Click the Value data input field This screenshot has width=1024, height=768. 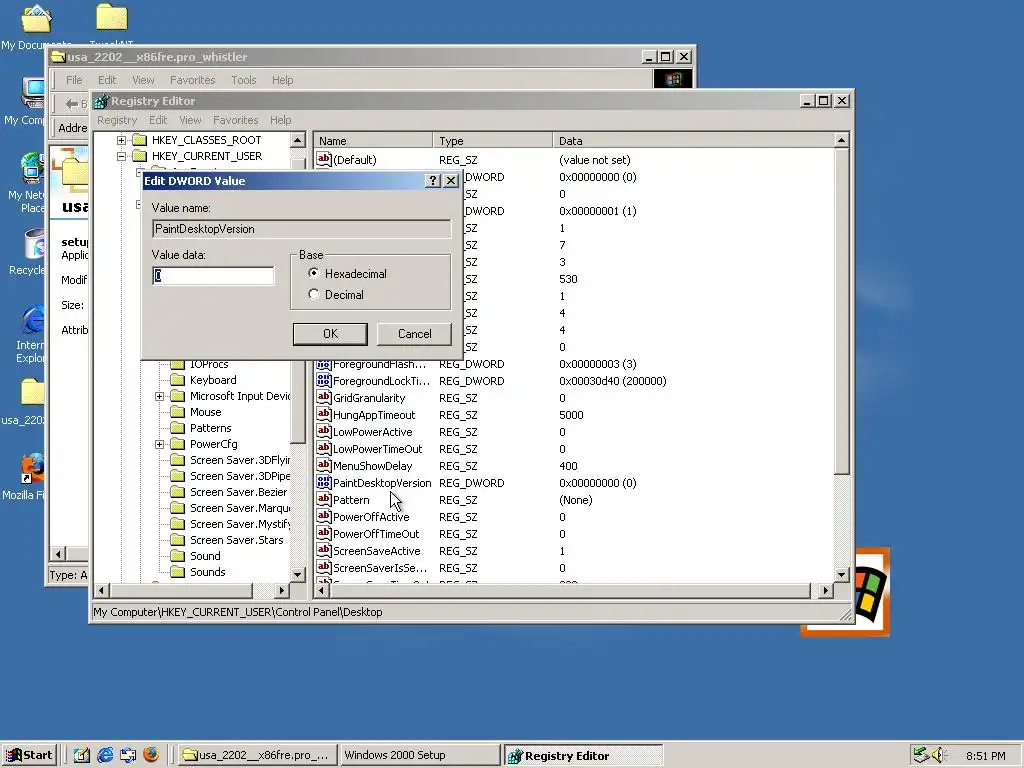point(213,276)
